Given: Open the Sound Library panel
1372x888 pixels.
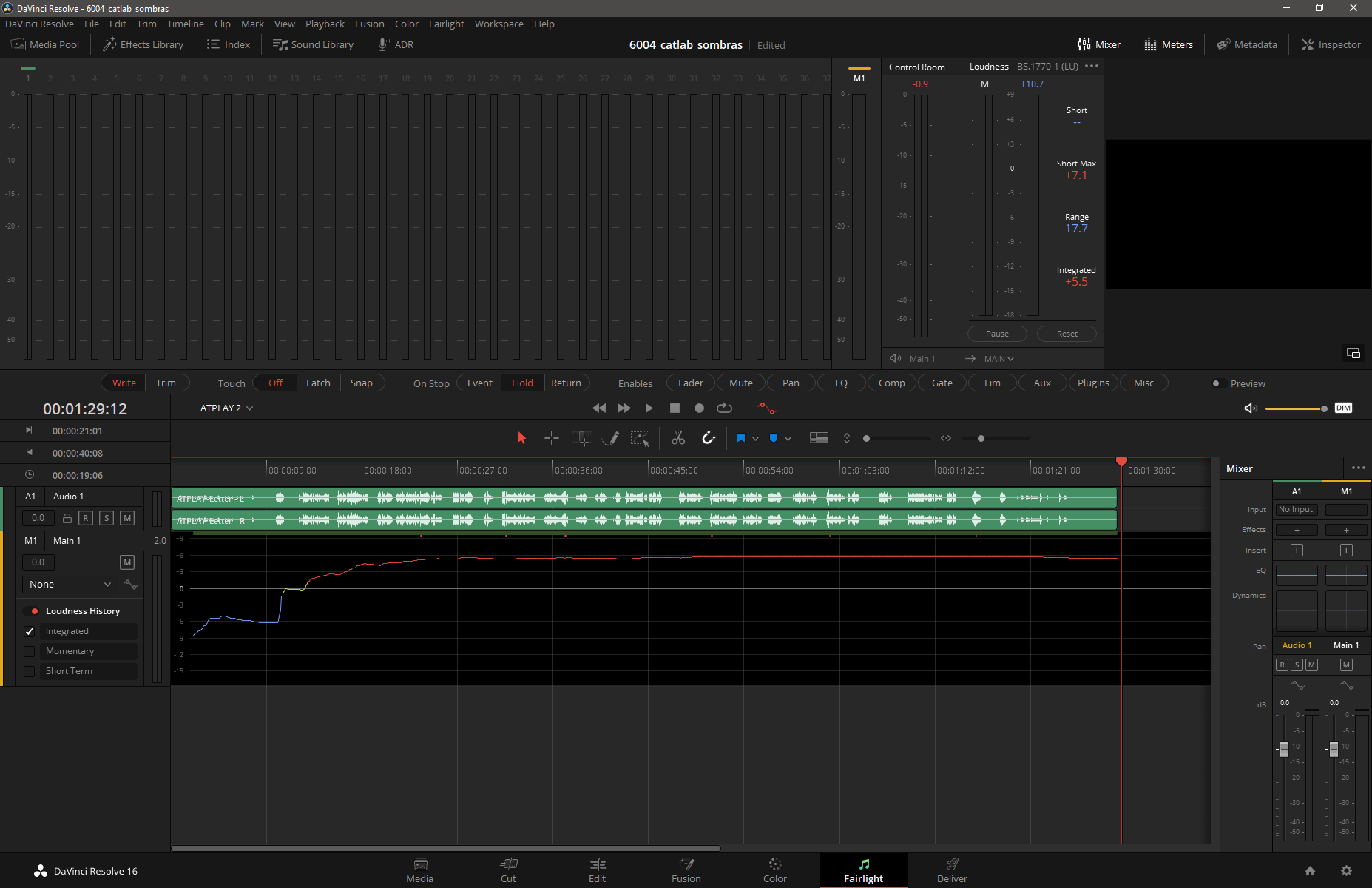Looking at the screenshot, I should click(313, 44).
